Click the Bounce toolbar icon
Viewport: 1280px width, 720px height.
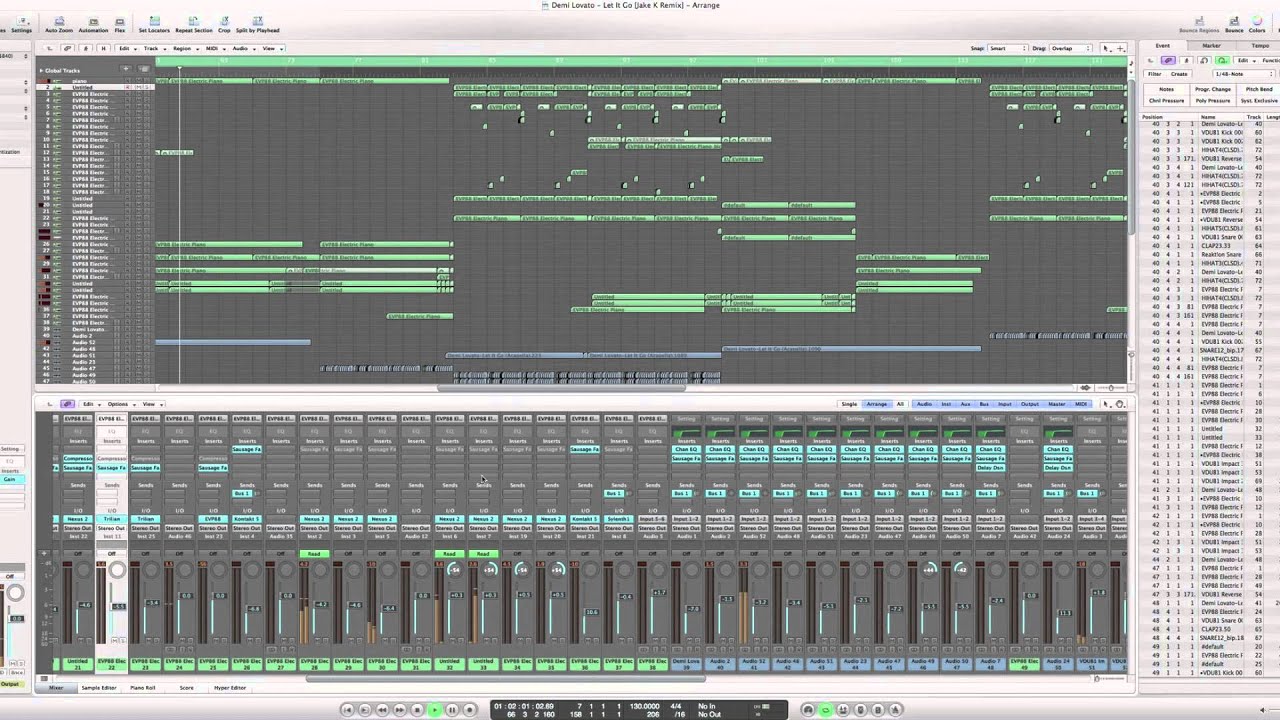(1234, 22)
